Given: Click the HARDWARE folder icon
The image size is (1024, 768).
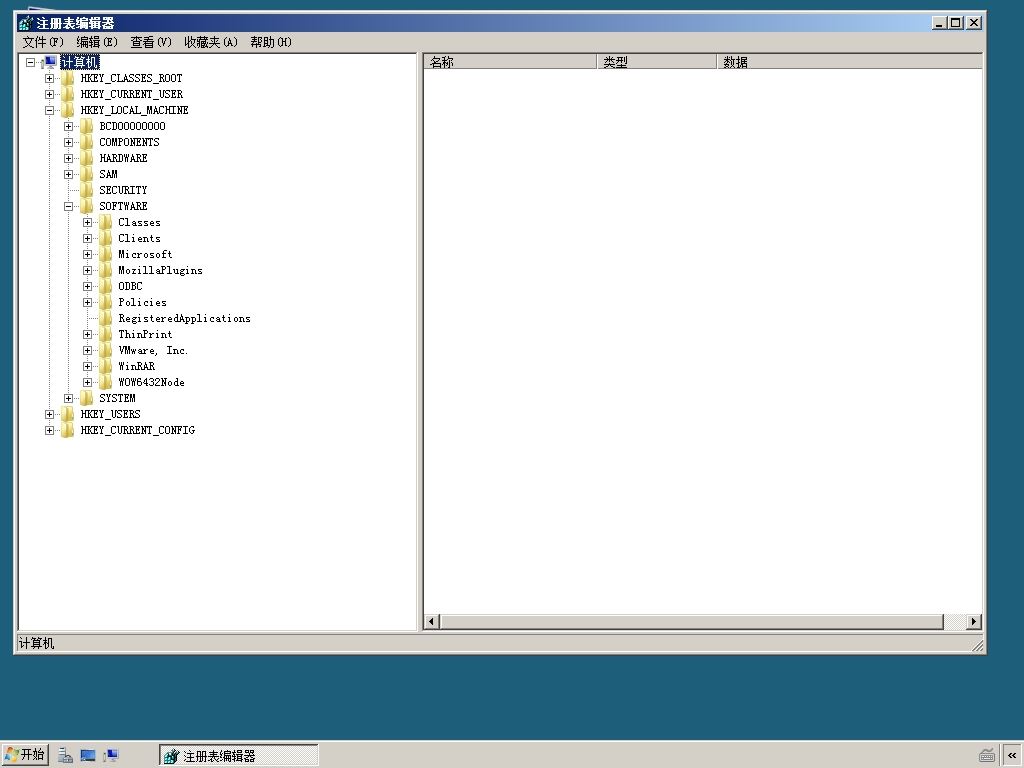Looking at the screenshot, I should pos(86,158).
